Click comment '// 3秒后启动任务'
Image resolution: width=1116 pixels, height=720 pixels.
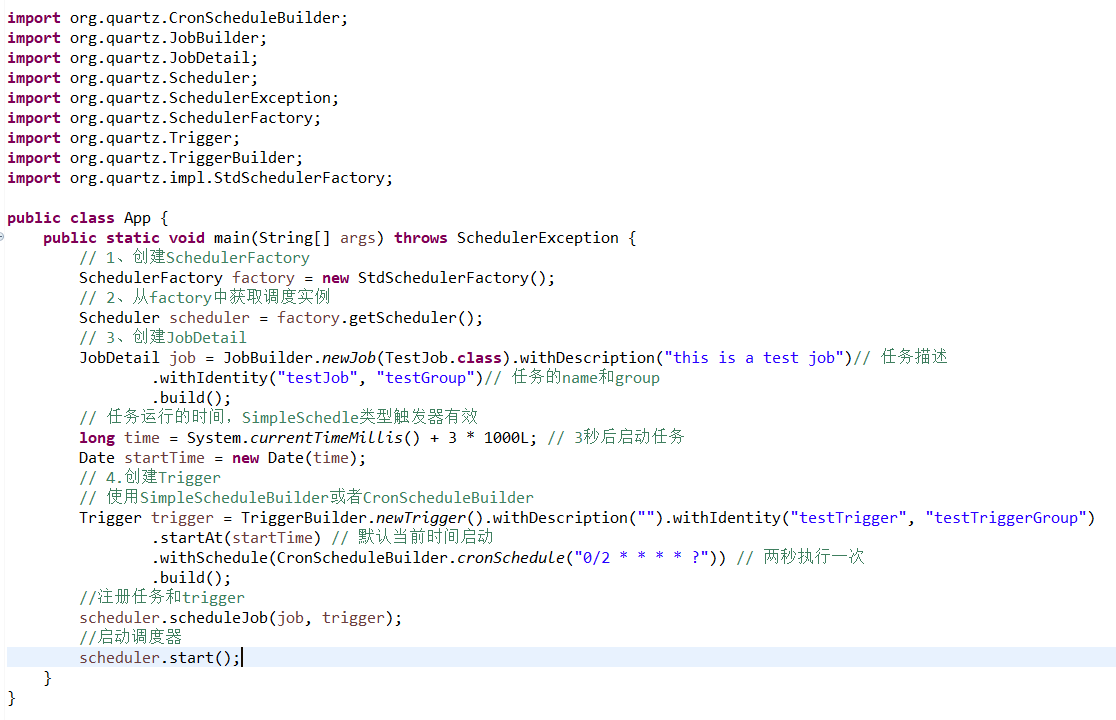pyautogui.click(x=616, y=437)
